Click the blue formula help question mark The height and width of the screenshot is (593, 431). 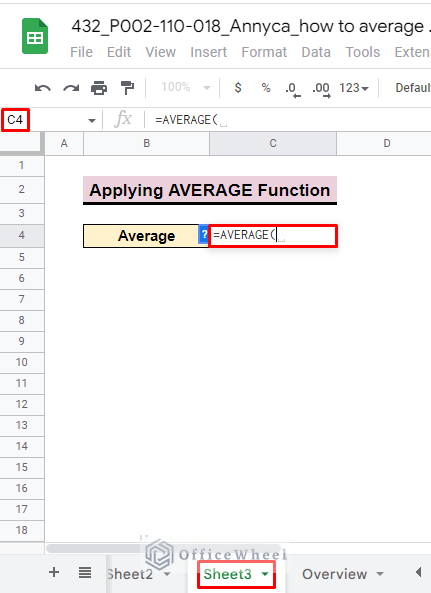203,234
